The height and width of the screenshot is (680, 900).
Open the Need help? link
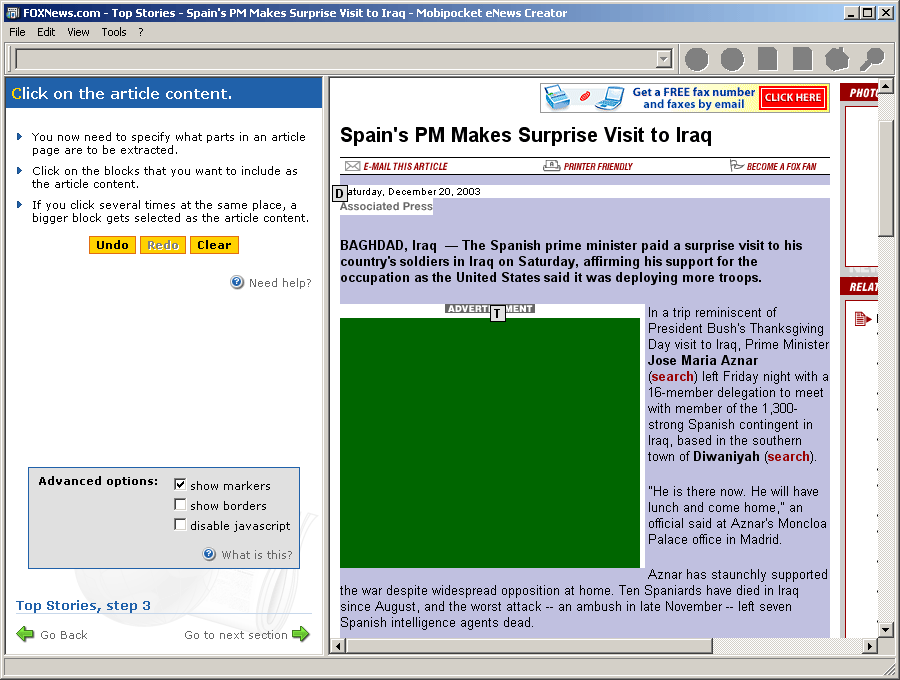click(280, 283)
